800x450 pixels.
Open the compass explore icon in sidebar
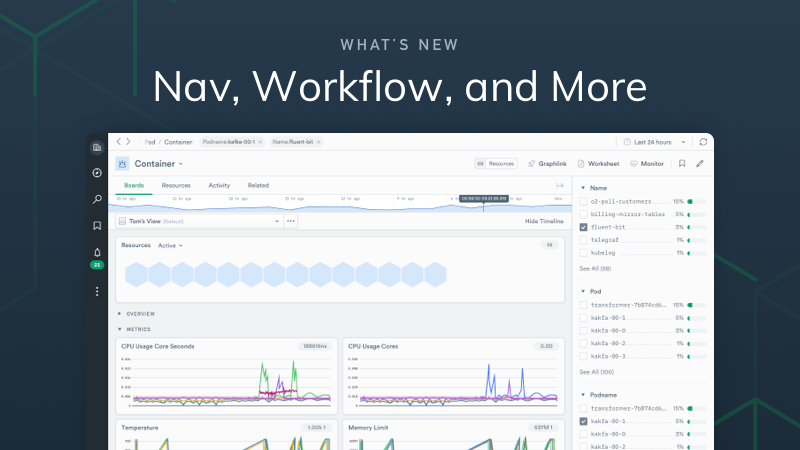97,173
